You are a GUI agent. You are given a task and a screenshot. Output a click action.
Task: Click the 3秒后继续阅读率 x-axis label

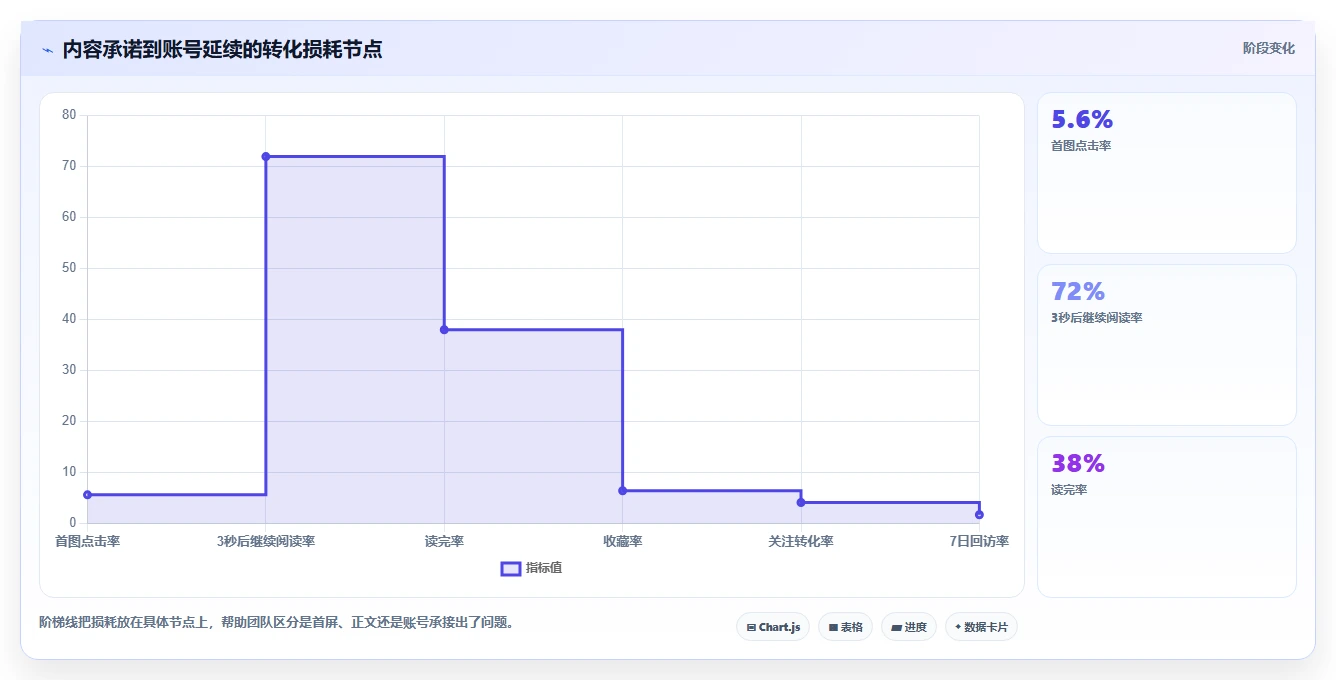pyautogui.click(x=266, y=541)
